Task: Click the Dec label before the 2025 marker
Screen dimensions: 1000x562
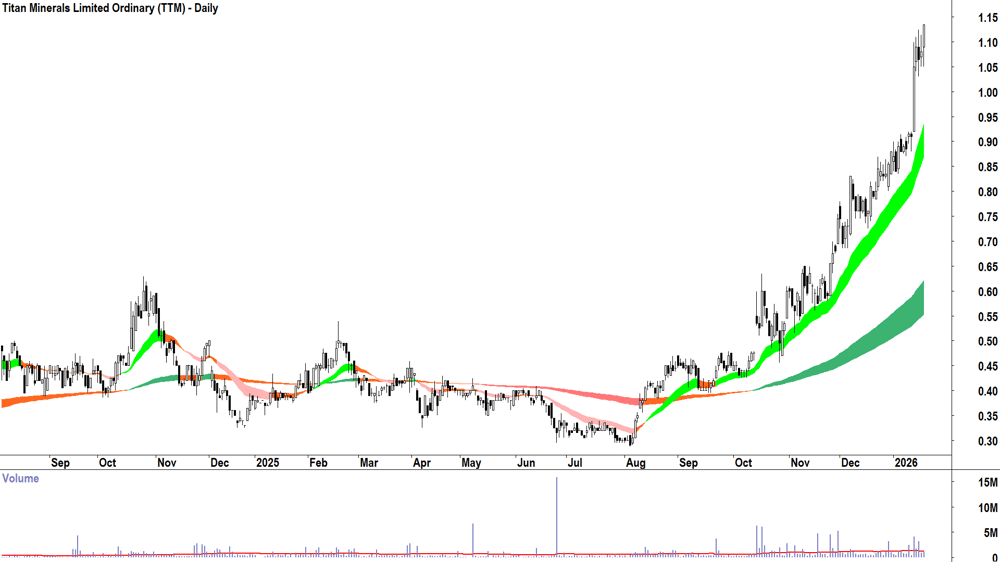Action: click(219, 462)
